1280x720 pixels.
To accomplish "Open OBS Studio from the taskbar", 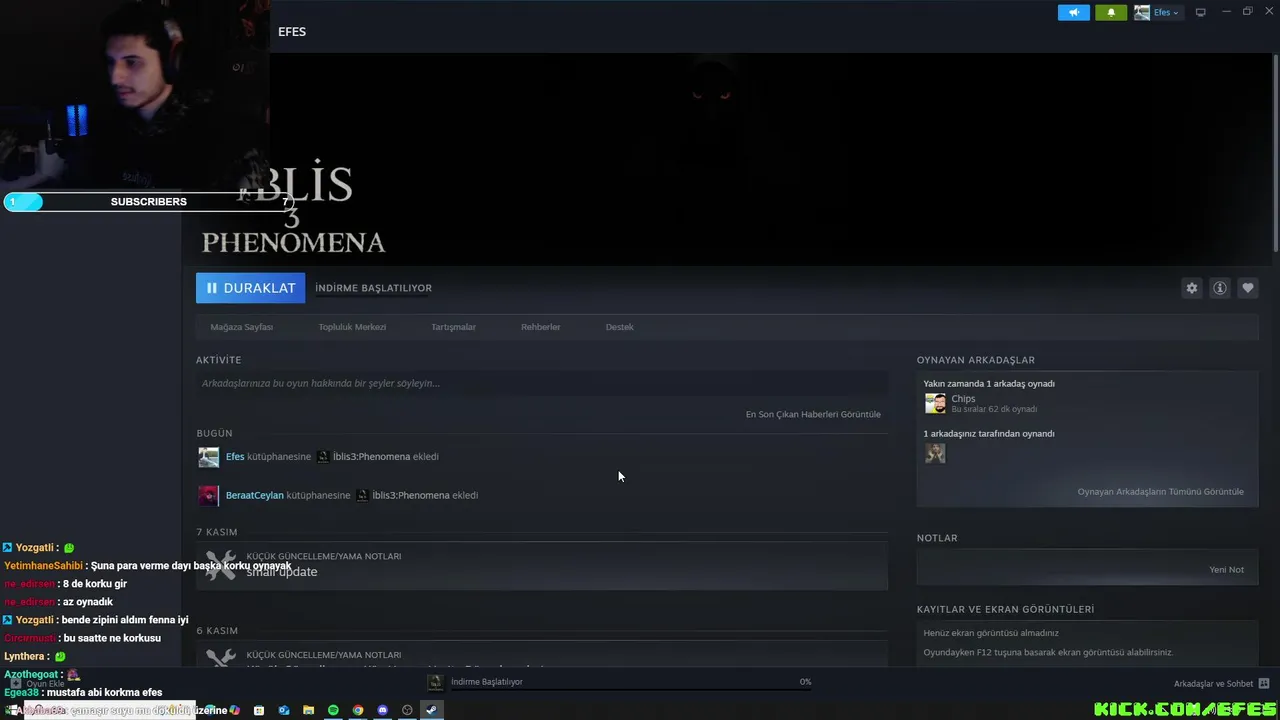I will 407,710.
